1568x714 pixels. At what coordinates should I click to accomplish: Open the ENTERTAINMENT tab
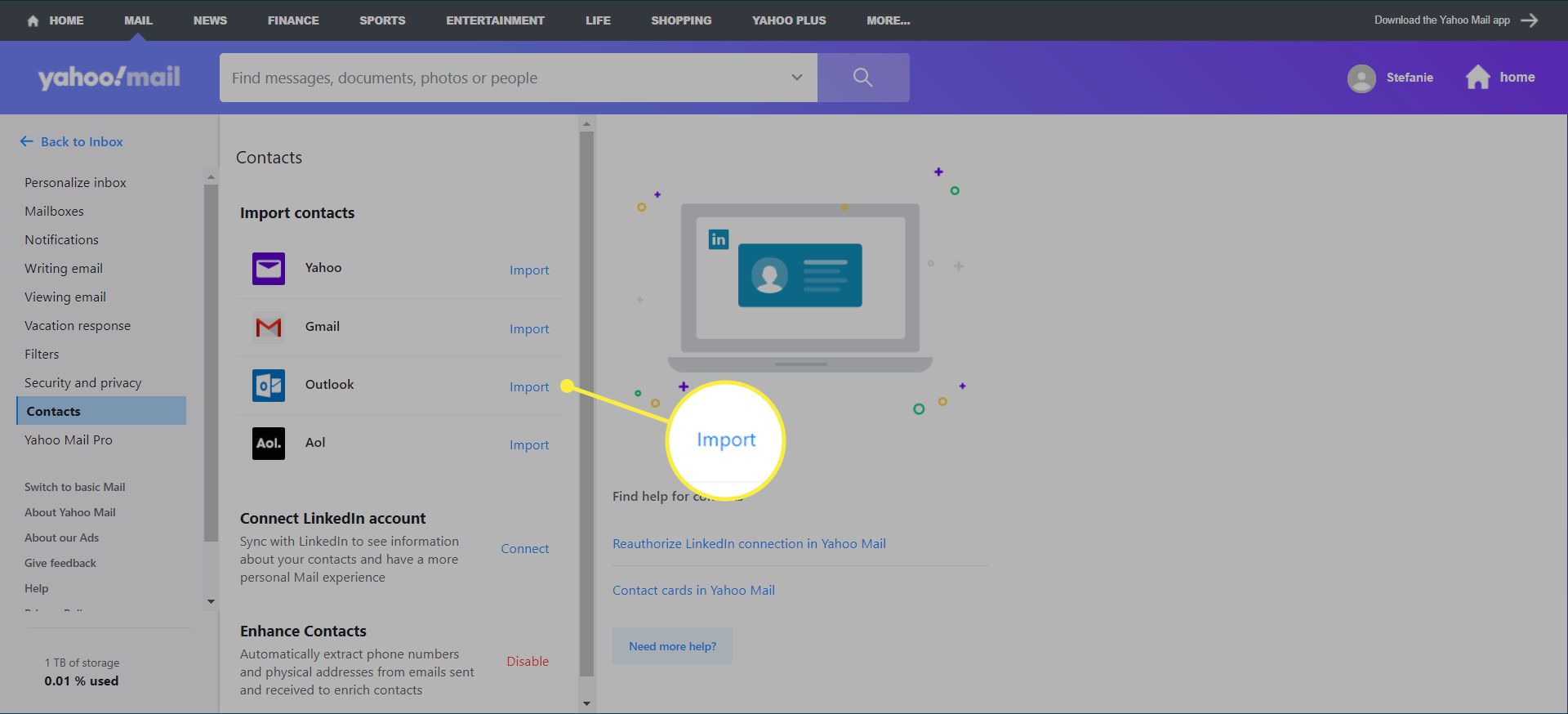click(x=495, y=20)
